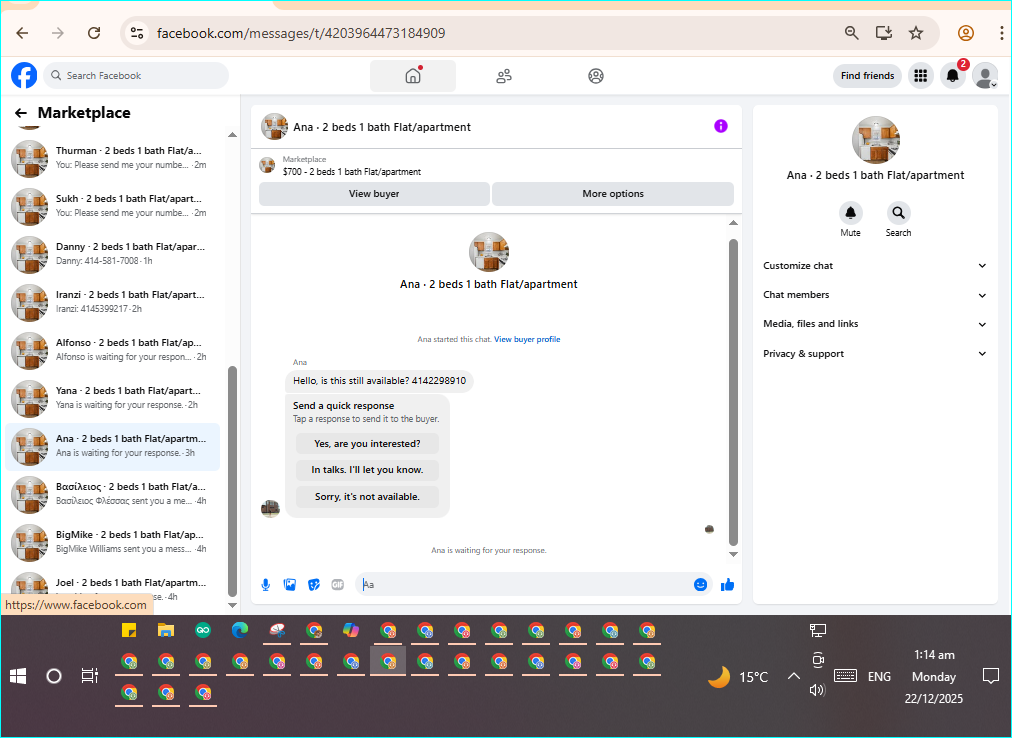This screenshot has width=1012, height=738.
Task: Open Danny's conversation
Action: (x=113, y=254)
